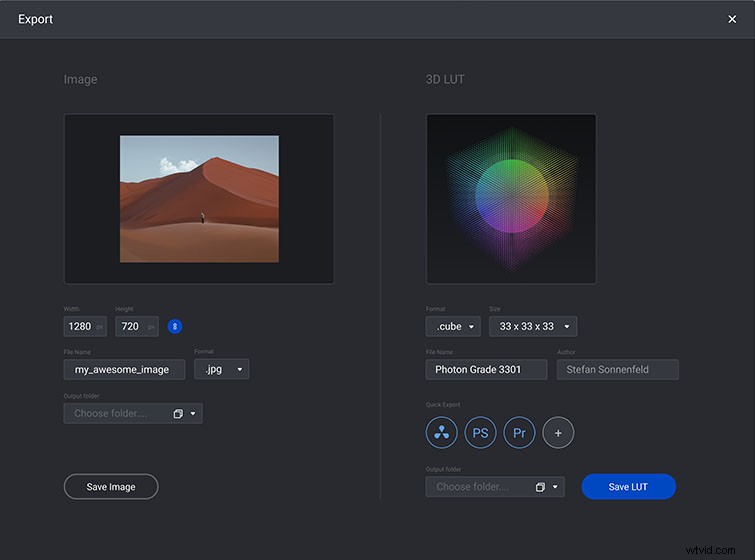
Task: Click the 3D LUT color cube preview
Action: coord(511,199)
